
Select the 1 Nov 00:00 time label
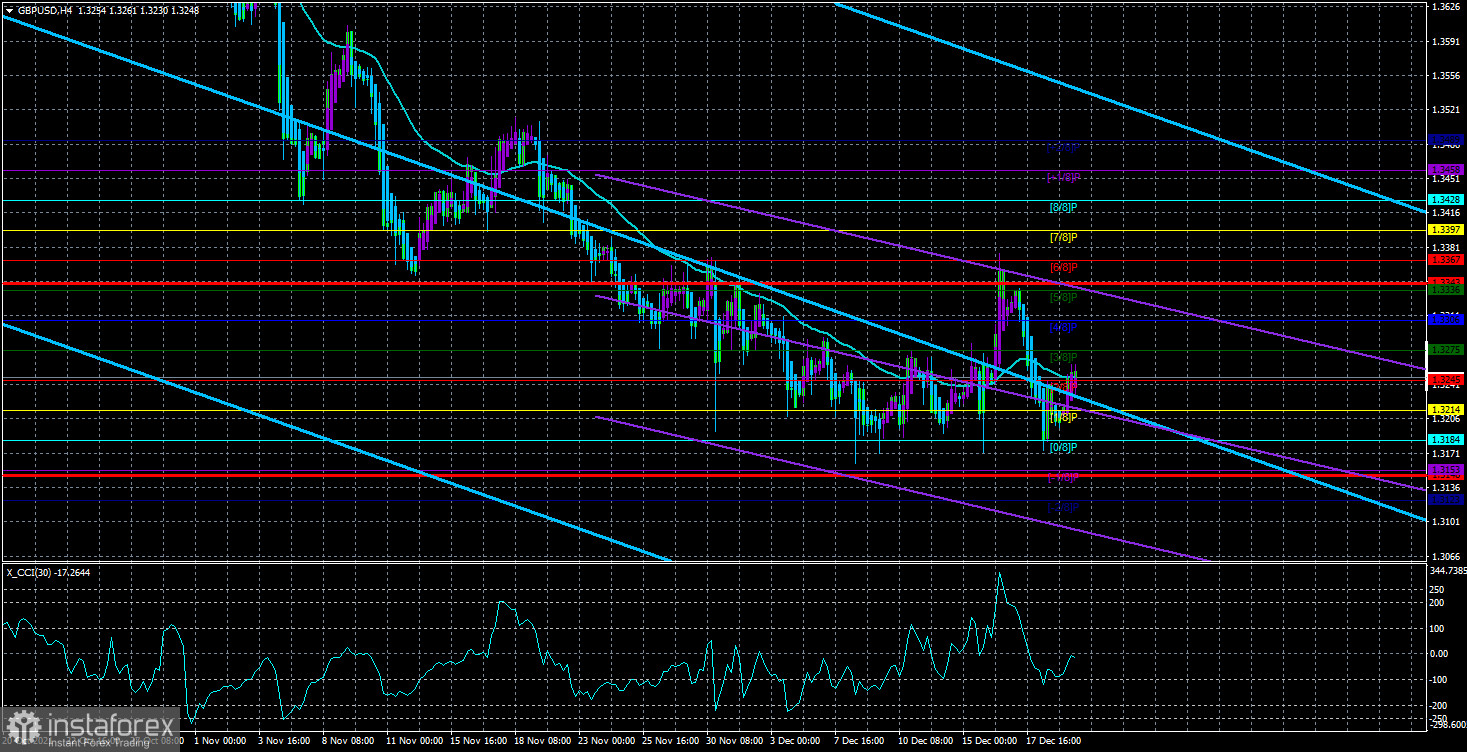218,741
